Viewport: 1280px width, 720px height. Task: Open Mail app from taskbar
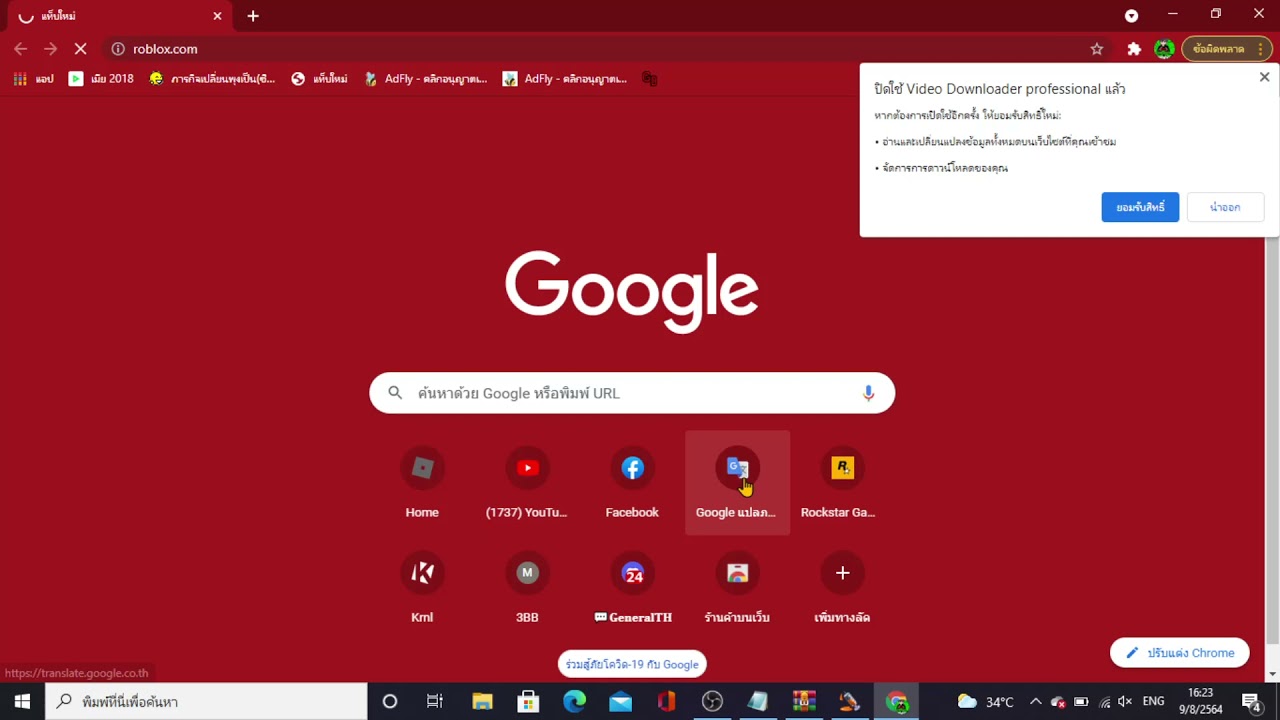pos(620,701)
